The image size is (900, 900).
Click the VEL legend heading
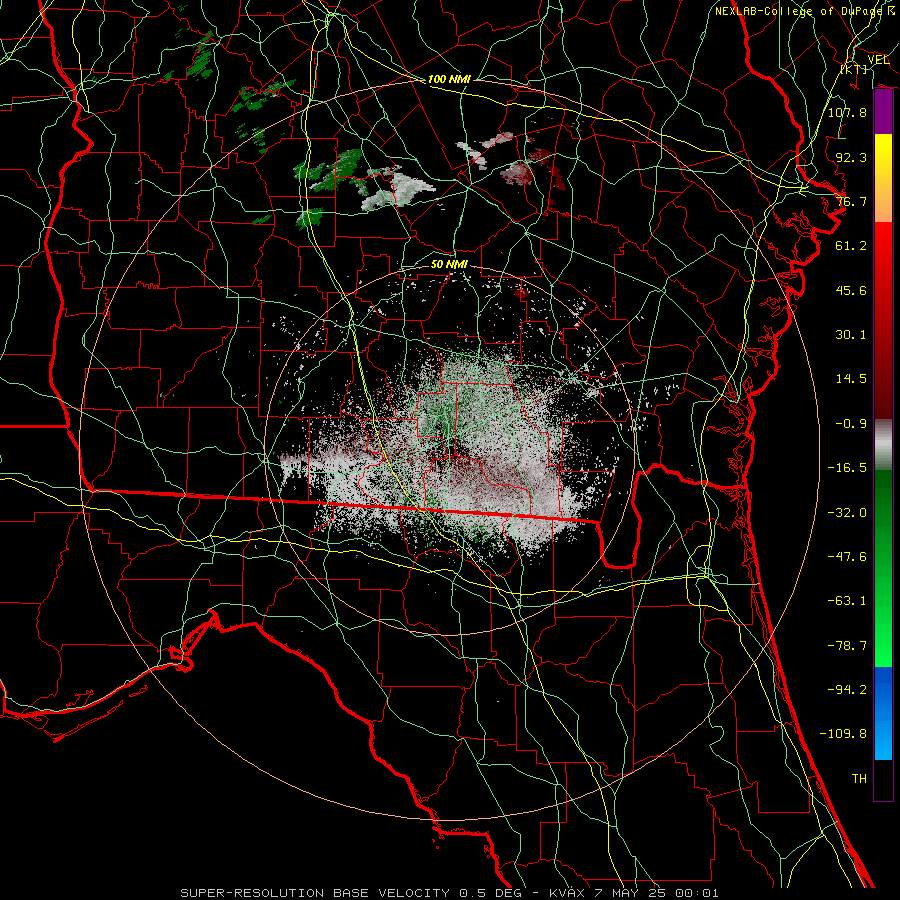tap(878, 60)
